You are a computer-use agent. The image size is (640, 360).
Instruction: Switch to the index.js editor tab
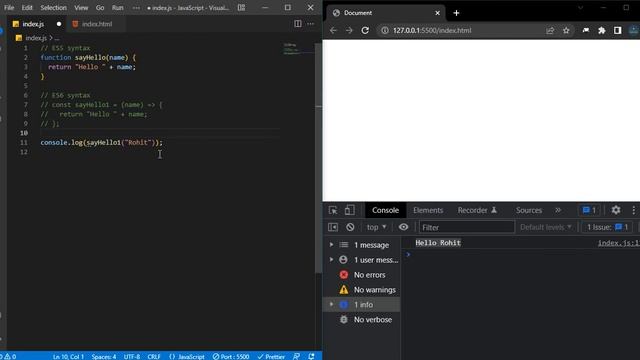[33, 24]
